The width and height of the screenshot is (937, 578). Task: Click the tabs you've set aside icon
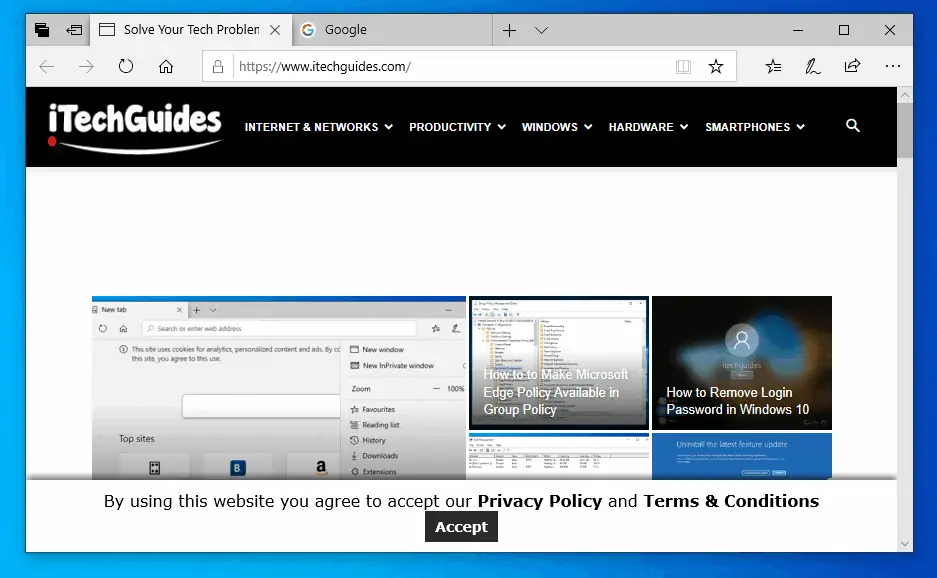pyautogui.click(x=42, y=30)
